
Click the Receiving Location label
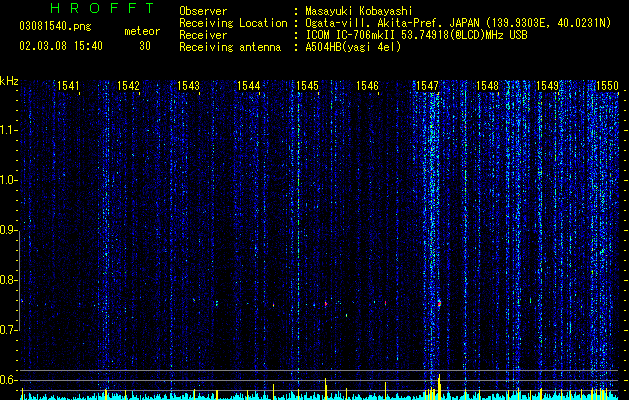click(x=233, y=23)
